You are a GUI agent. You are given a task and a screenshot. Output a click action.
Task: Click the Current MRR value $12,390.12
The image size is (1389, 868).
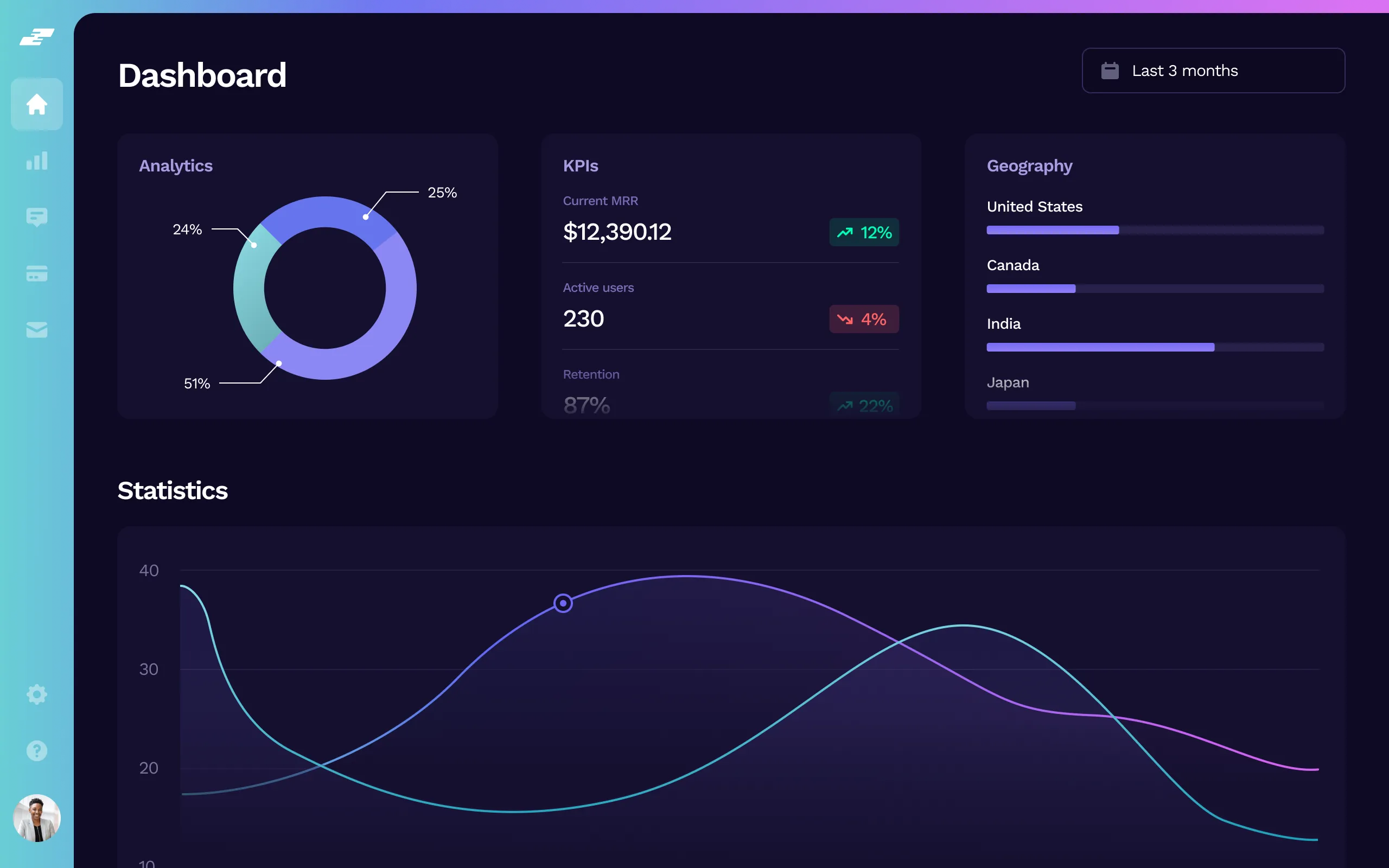click(617, 232)
